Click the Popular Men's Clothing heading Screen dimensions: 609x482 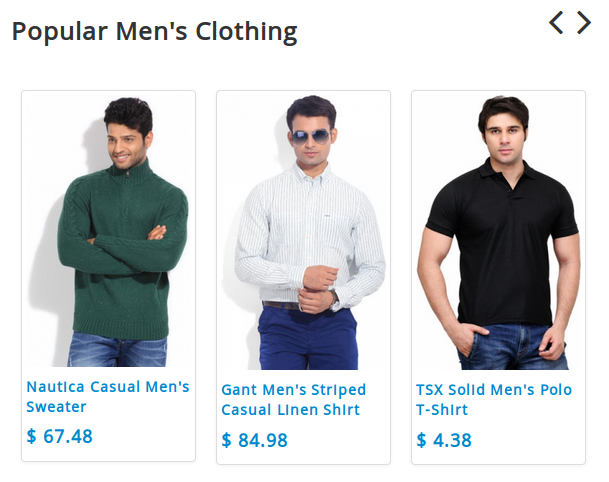[155, 32]
